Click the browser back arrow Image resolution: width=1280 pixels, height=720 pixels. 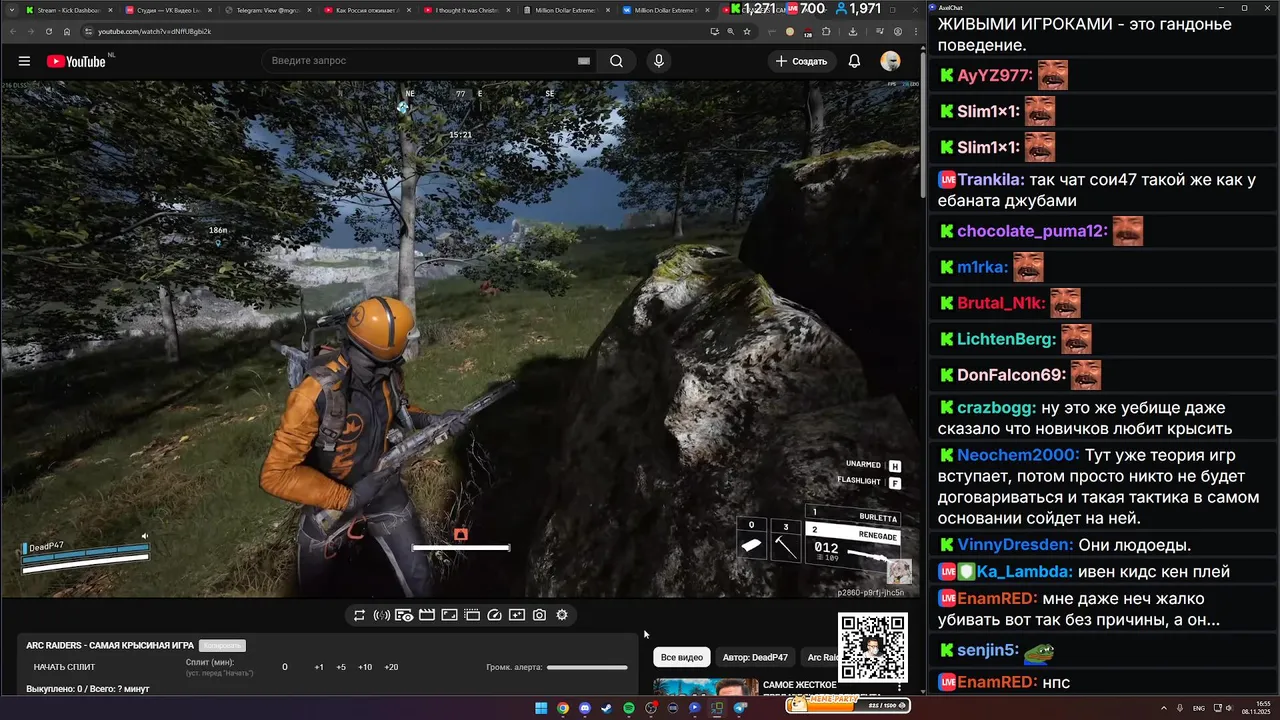(13, 31)
